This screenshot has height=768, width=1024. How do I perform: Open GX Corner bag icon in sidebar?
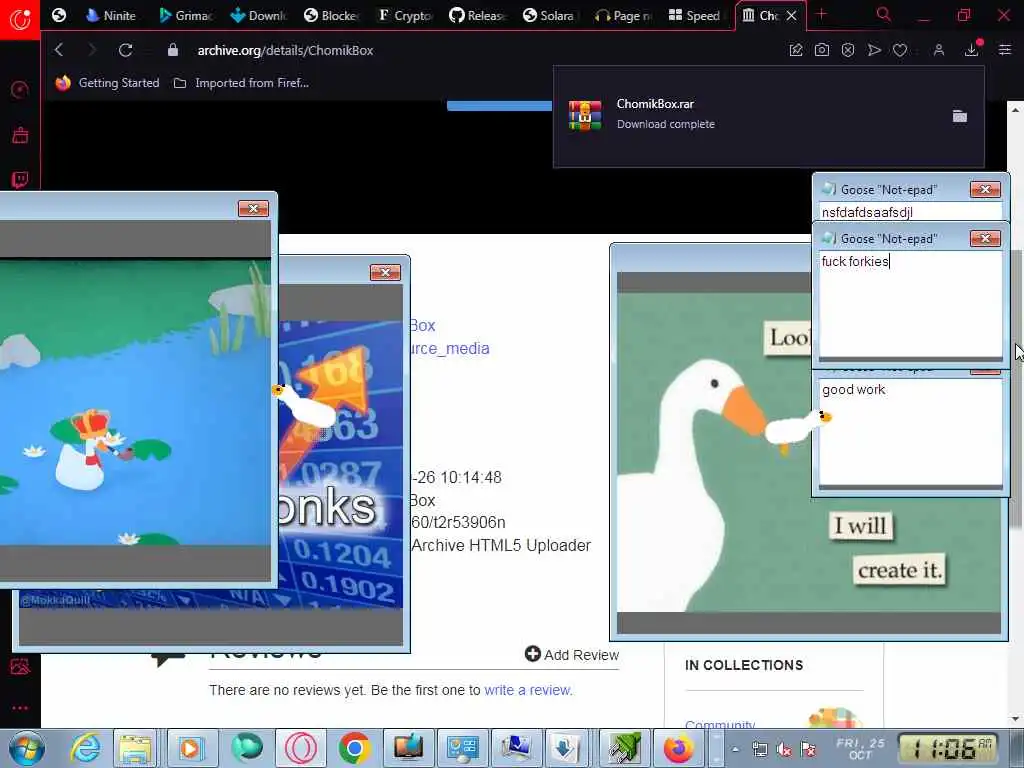(20, 135)
